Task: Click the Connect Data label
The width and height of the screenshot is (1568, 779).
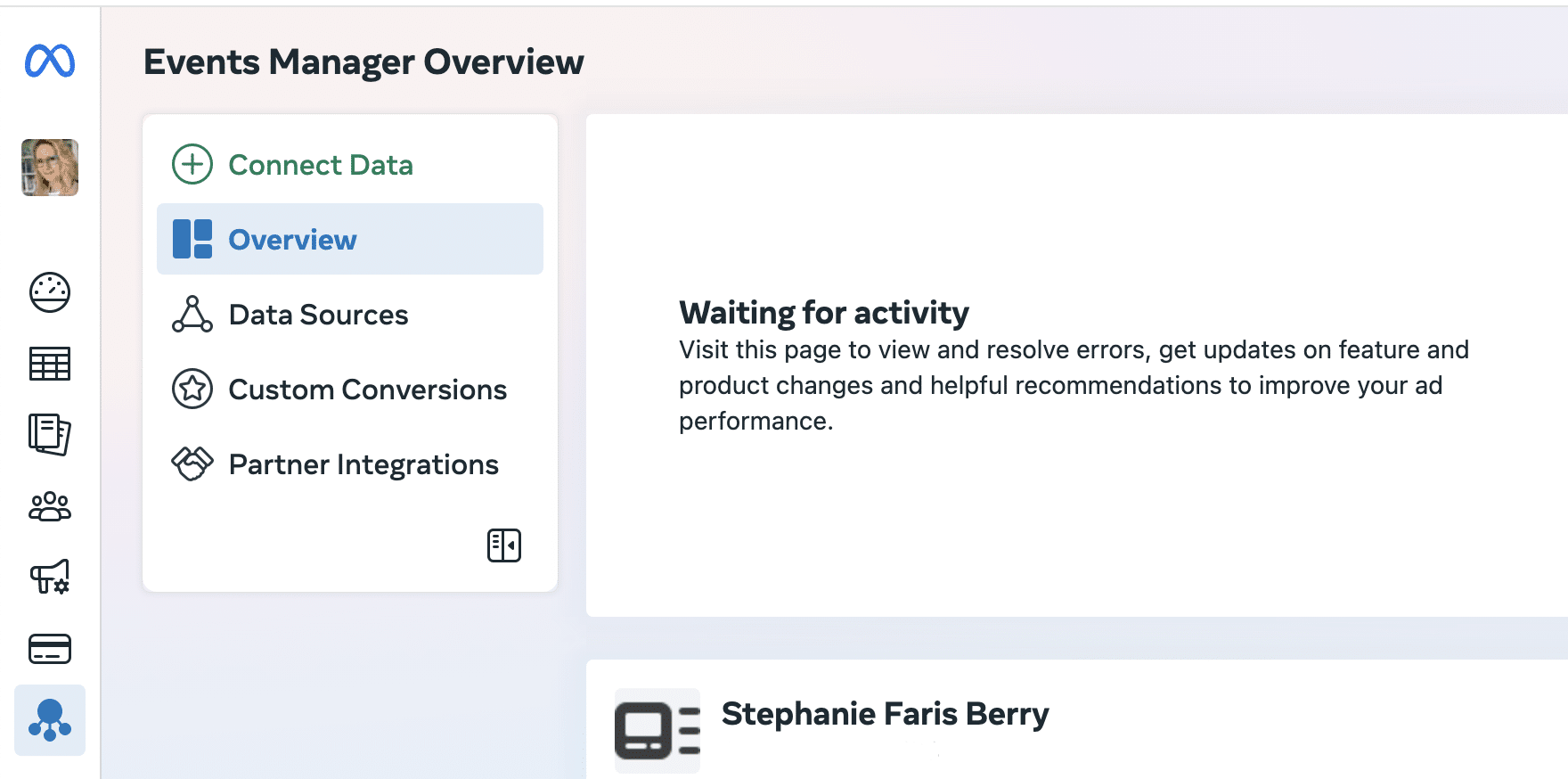Action: [x=321, y=164]
